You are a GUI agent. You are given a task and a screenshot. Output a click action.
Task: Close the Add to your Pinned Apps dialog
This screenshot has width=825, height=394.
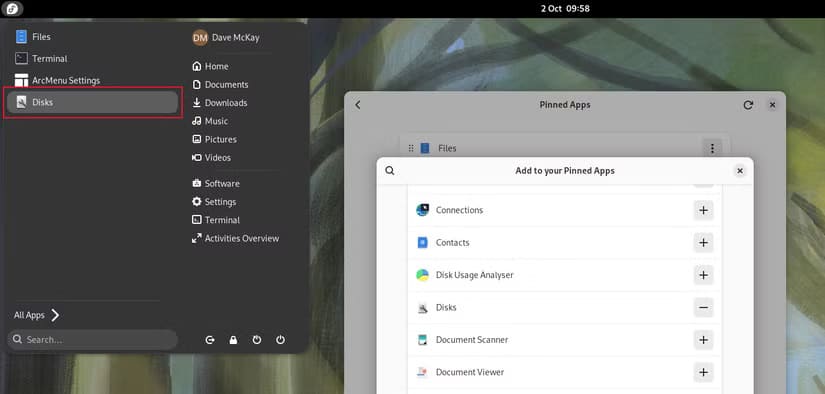click(740, 170)
